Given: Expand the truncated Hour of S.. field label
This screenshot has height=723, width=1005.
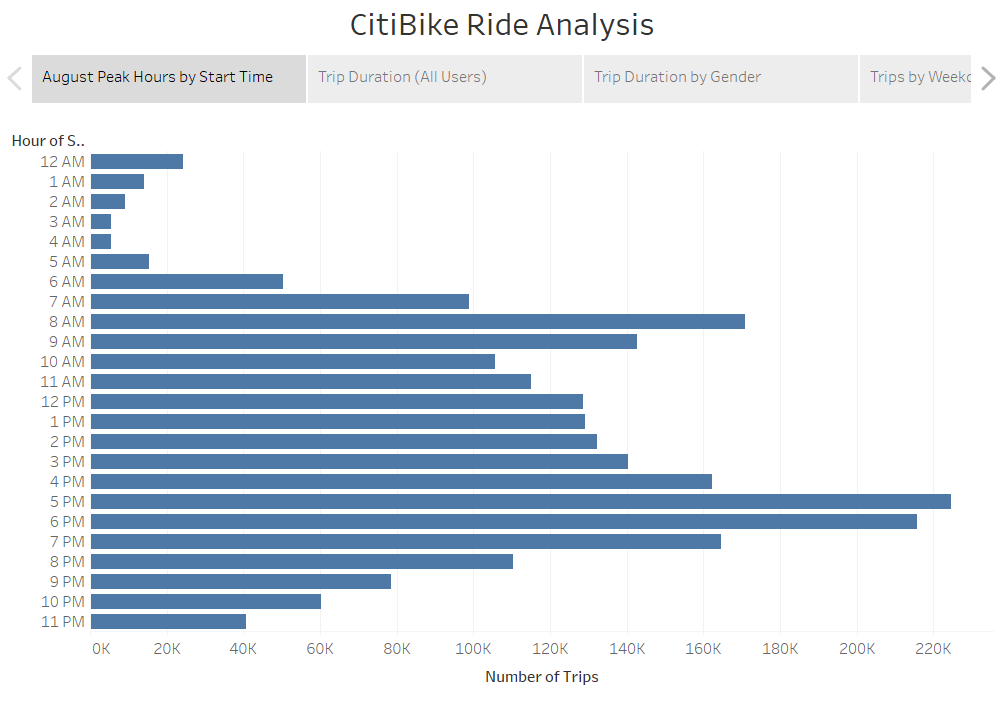Looking at the screenshot, I should coord(47,141).
